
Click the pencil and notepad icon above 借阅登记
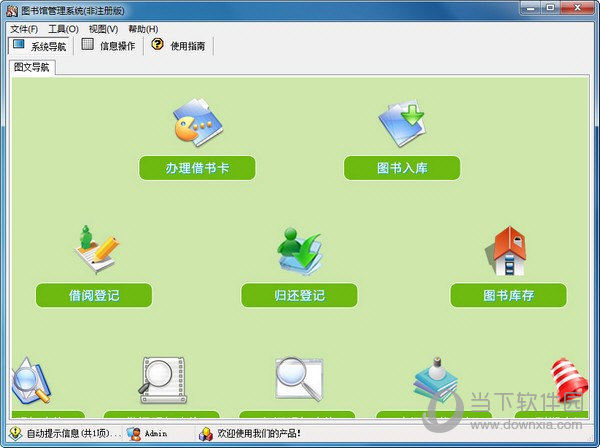[x=96, y=249]
